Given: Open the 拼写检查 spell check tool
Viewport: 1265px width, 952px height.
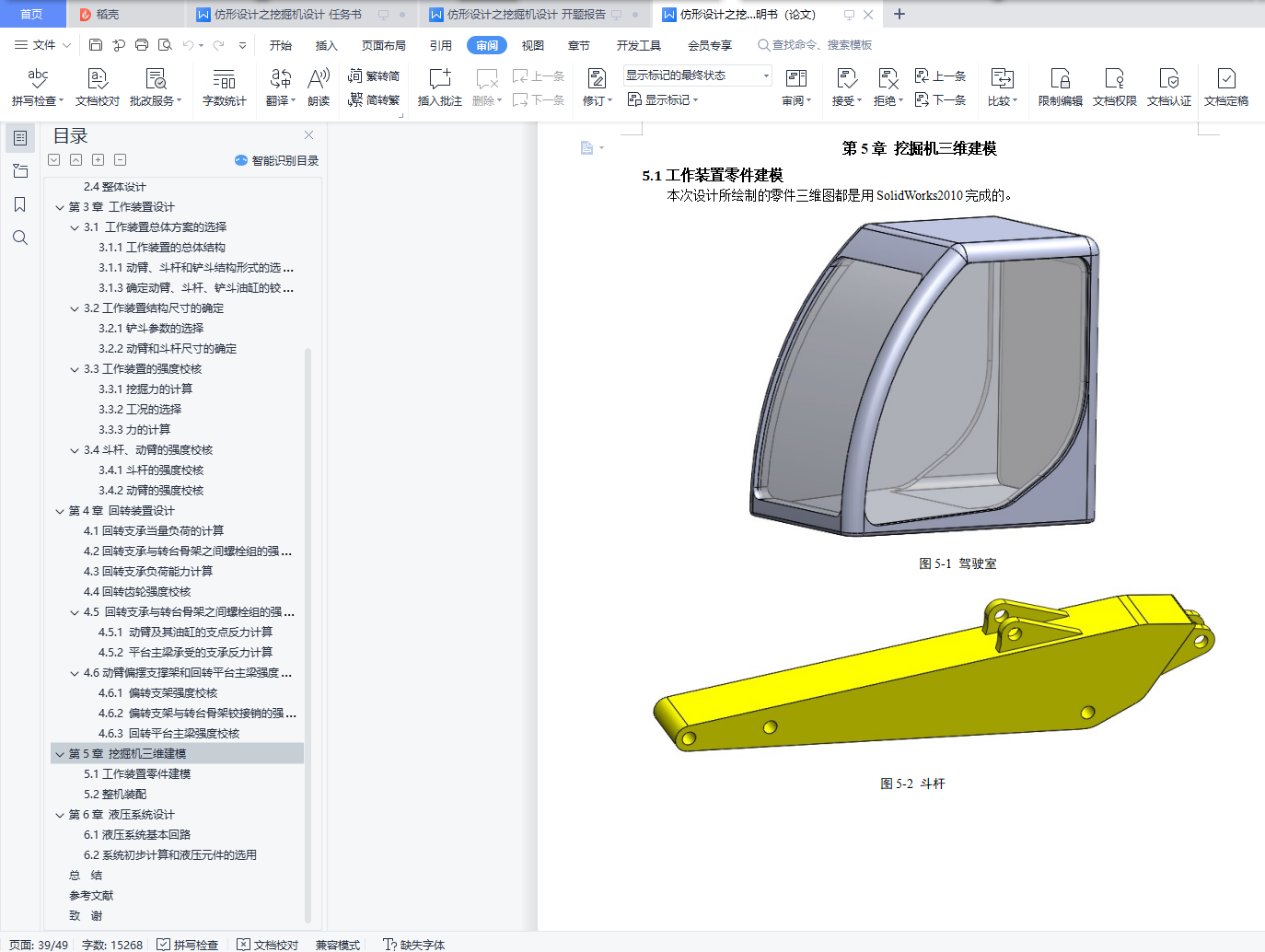Looking at the screenshot, I should pos(38,87).
